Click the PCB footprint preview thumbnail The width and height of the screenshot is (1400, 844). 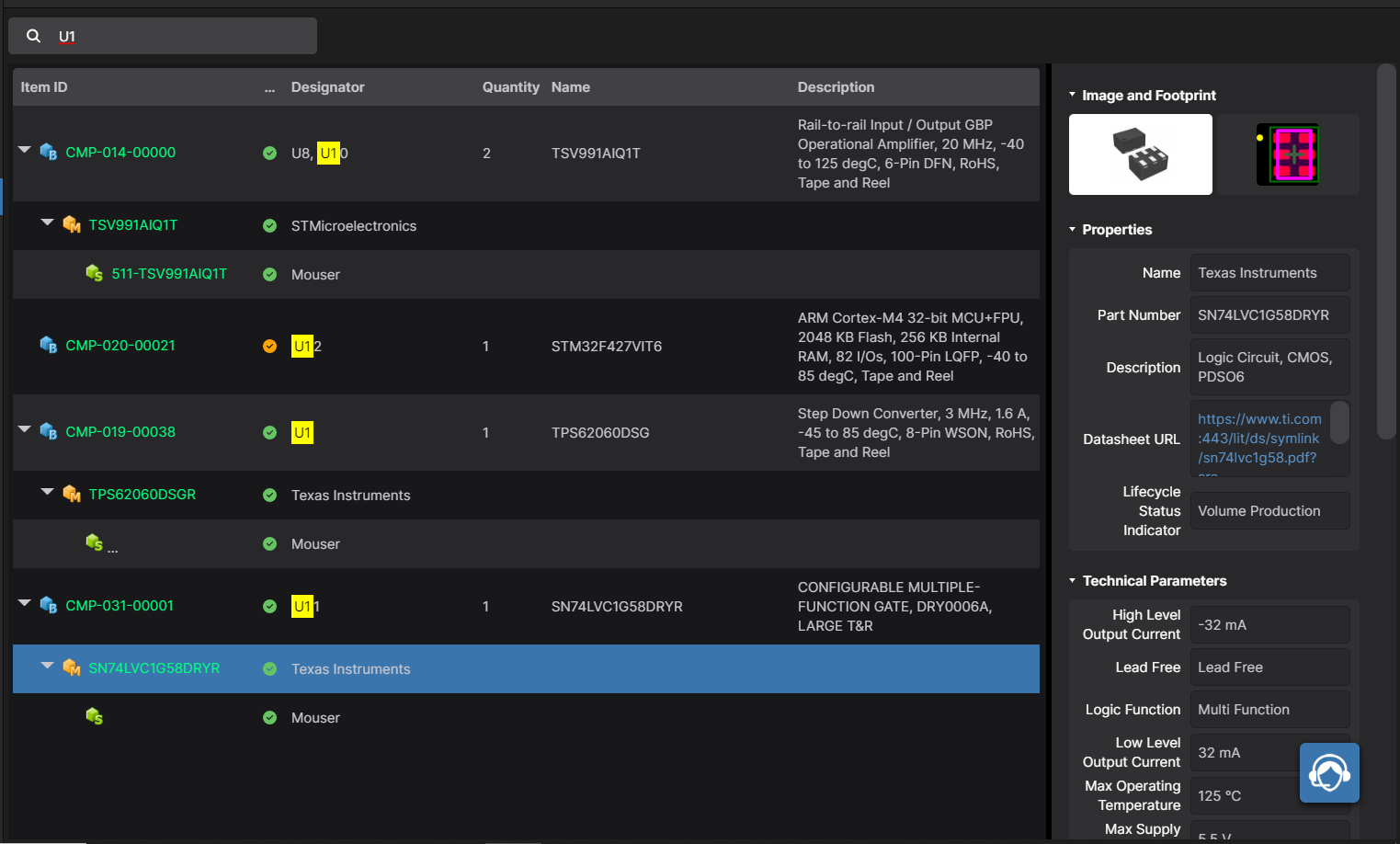1288,154
